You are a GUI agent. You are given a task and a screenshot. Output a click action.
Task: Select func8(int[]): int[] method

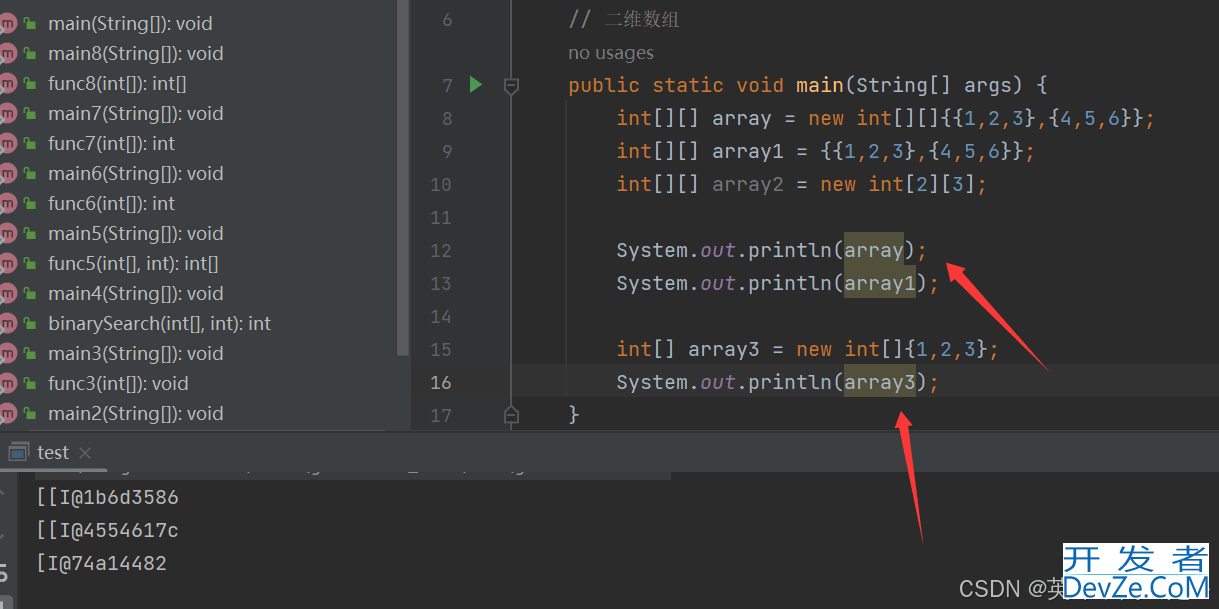117,83
